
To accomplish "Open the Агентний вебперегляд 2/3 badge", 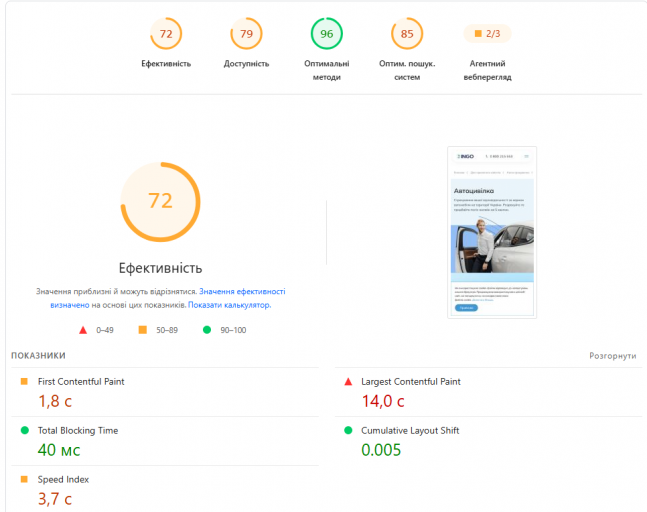I will (x=487, y=33).
